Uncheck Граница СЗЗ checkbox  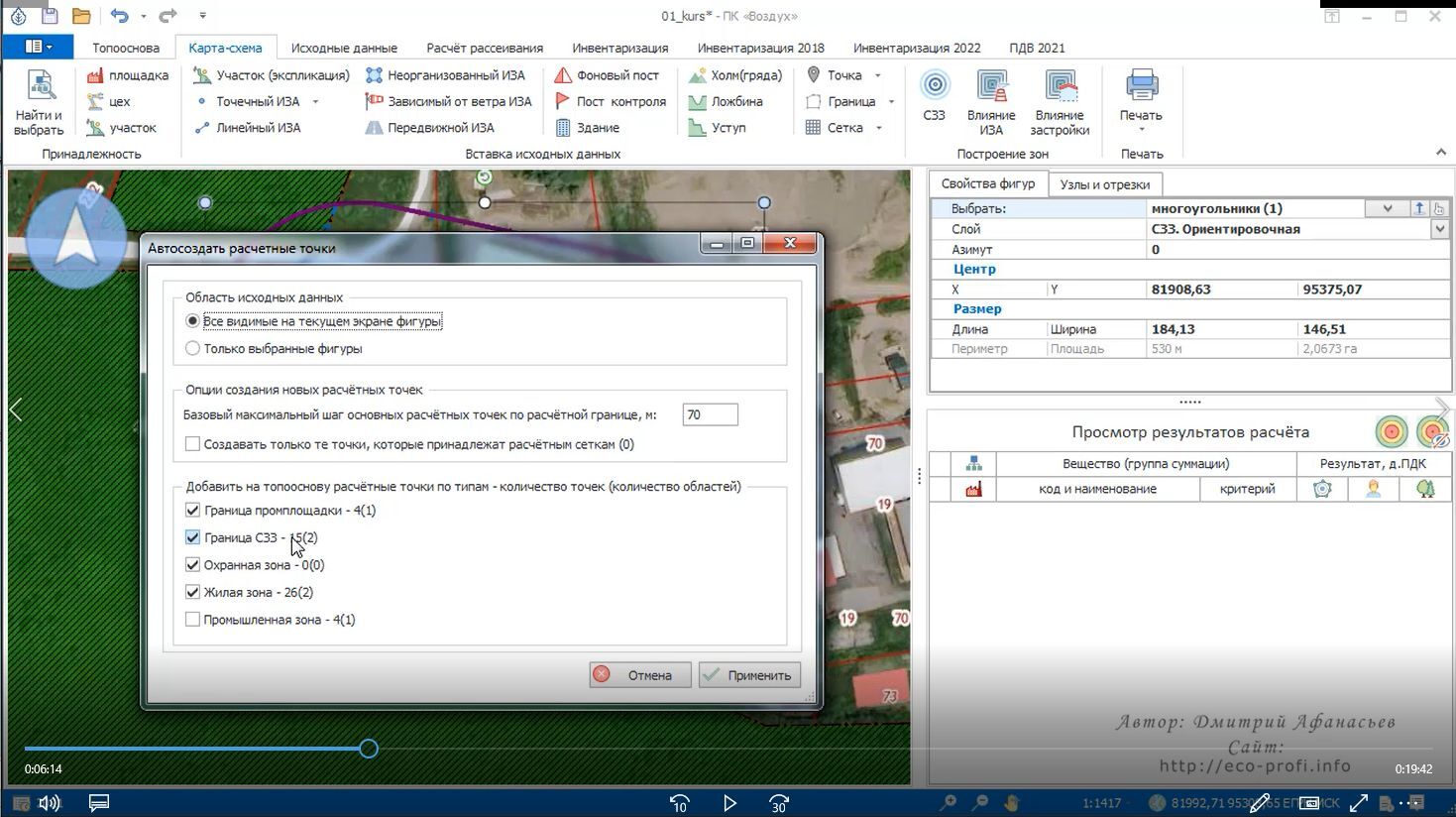tap(192, 537)
